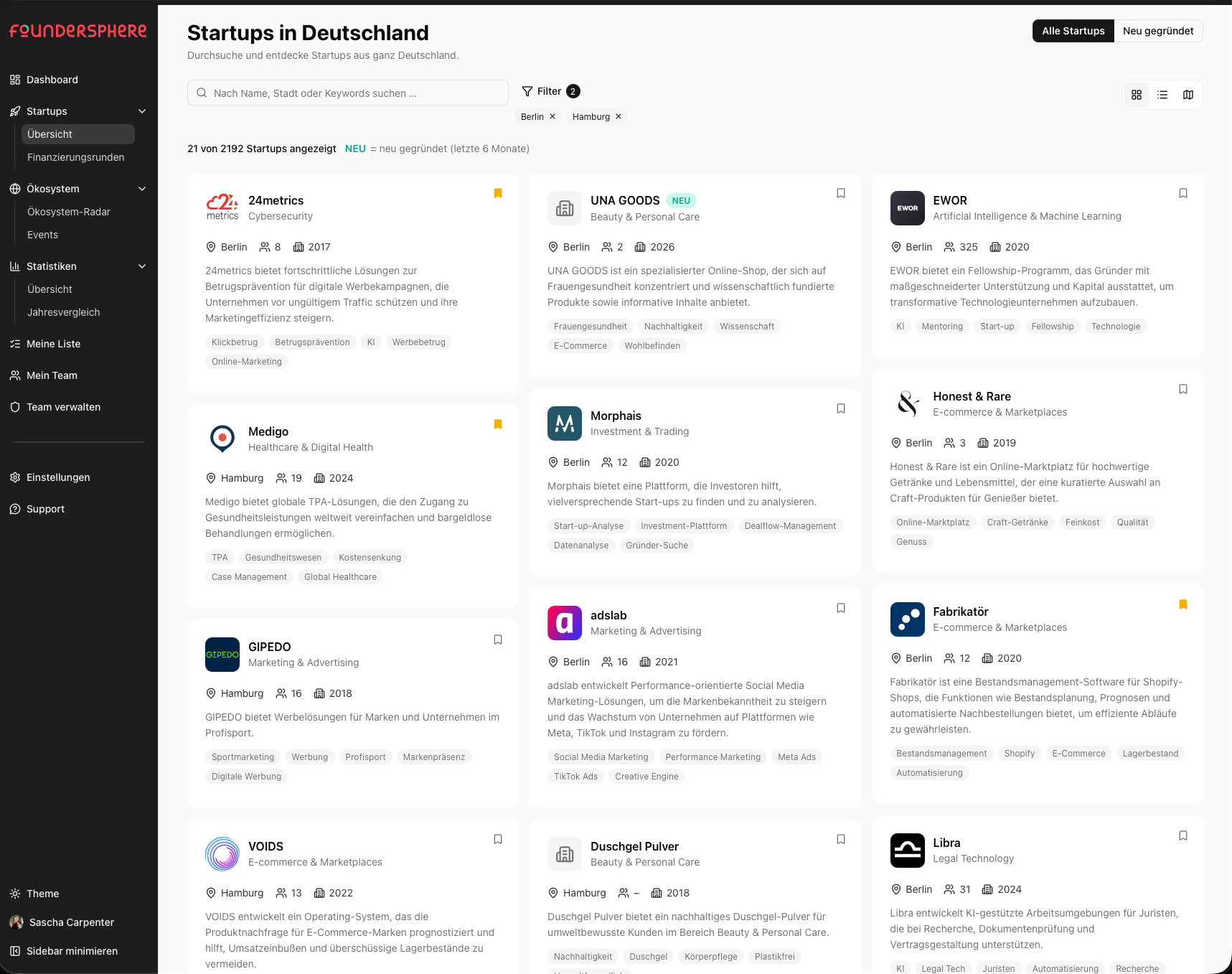Click the TikTok Ads tag
This screenshot has width=1232, height=974.
(575, 777)
